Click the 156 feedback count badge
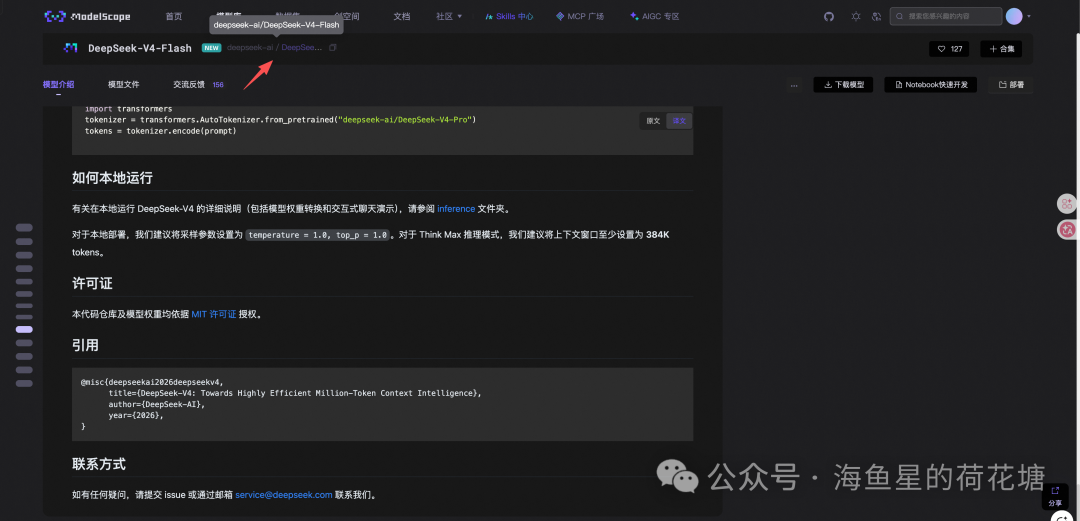The image size is (1080, 521). pyautogui.click(x=218, y=85)
